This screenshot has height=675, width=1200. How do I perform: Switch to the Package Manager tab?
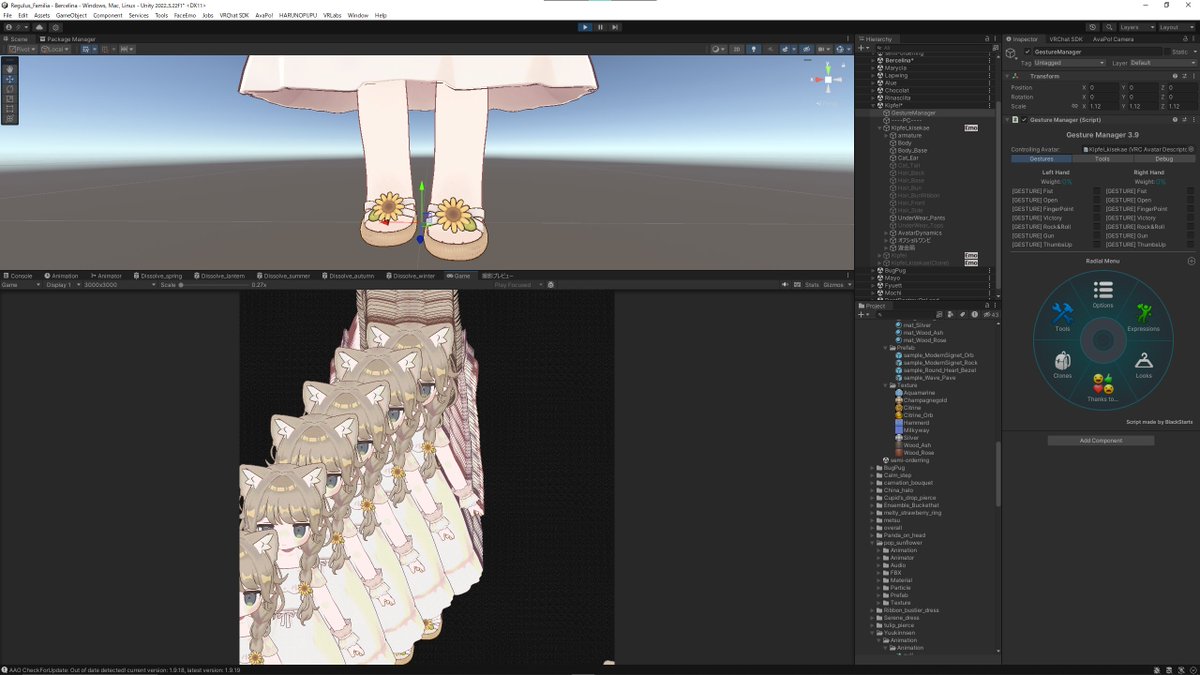[x=68, y=39]
